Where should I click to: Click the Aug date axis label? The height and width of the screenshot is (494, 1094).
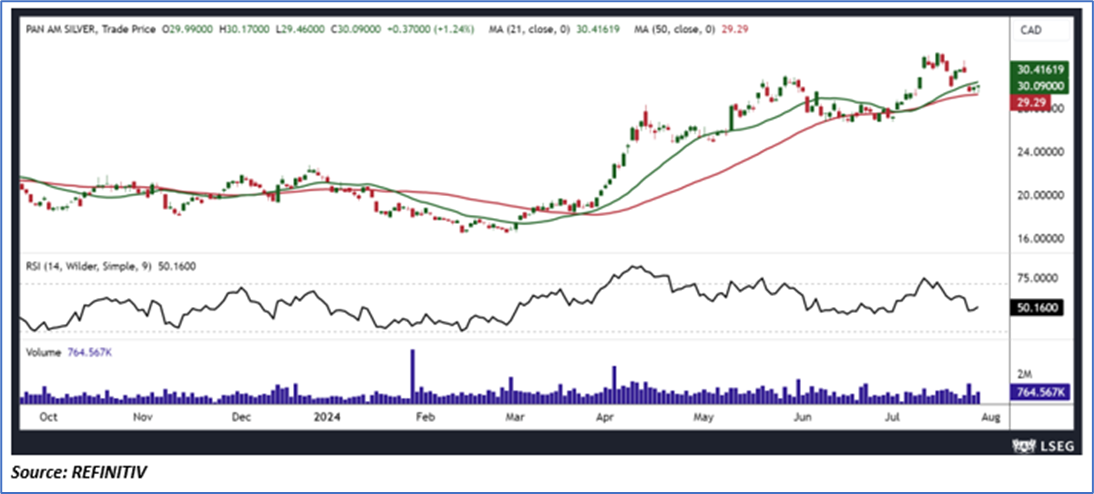click(x=991, y=417)
